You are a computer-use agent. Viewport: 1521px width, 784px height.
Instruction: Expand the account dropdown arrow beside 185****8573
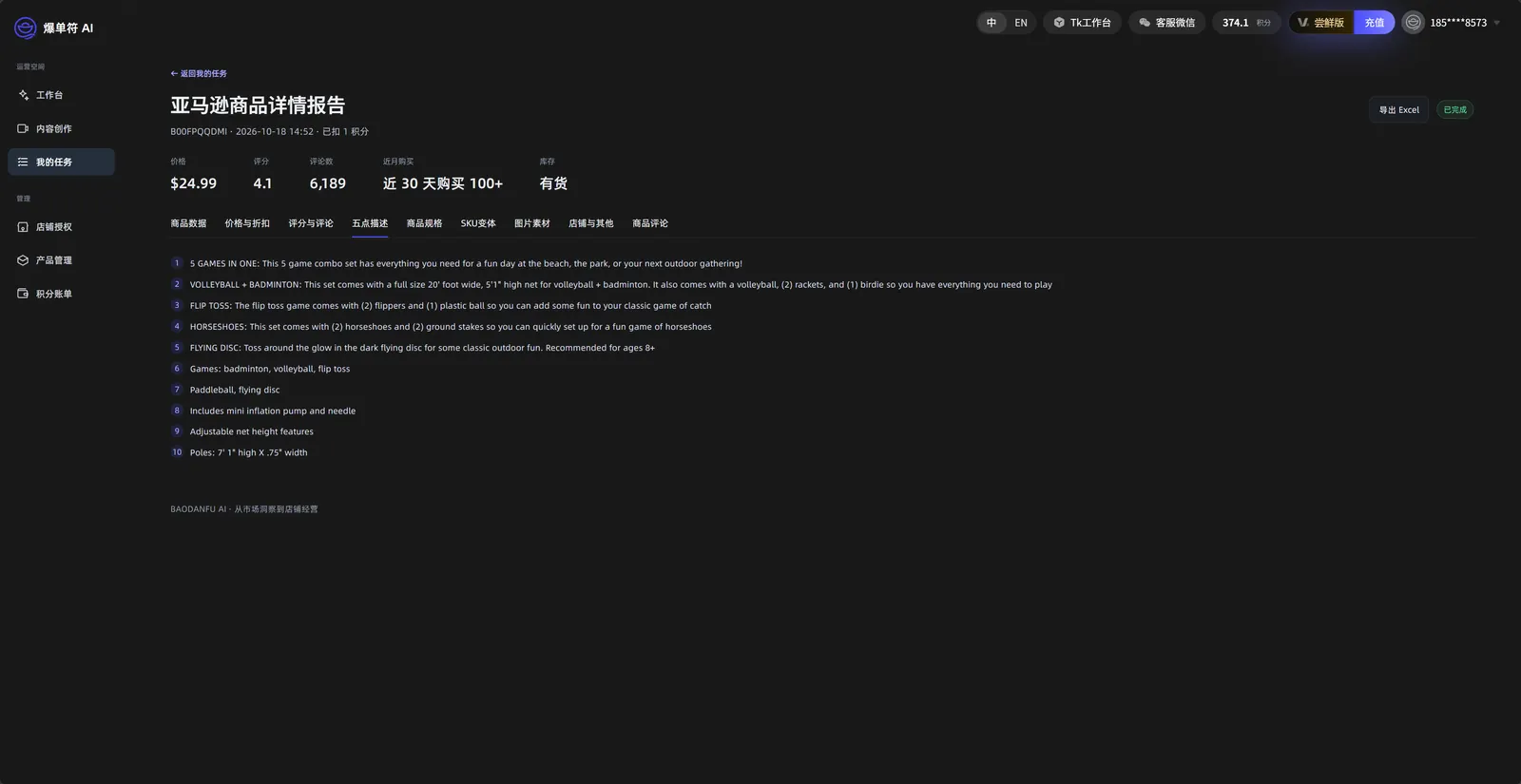click(x=1497, y=23)
